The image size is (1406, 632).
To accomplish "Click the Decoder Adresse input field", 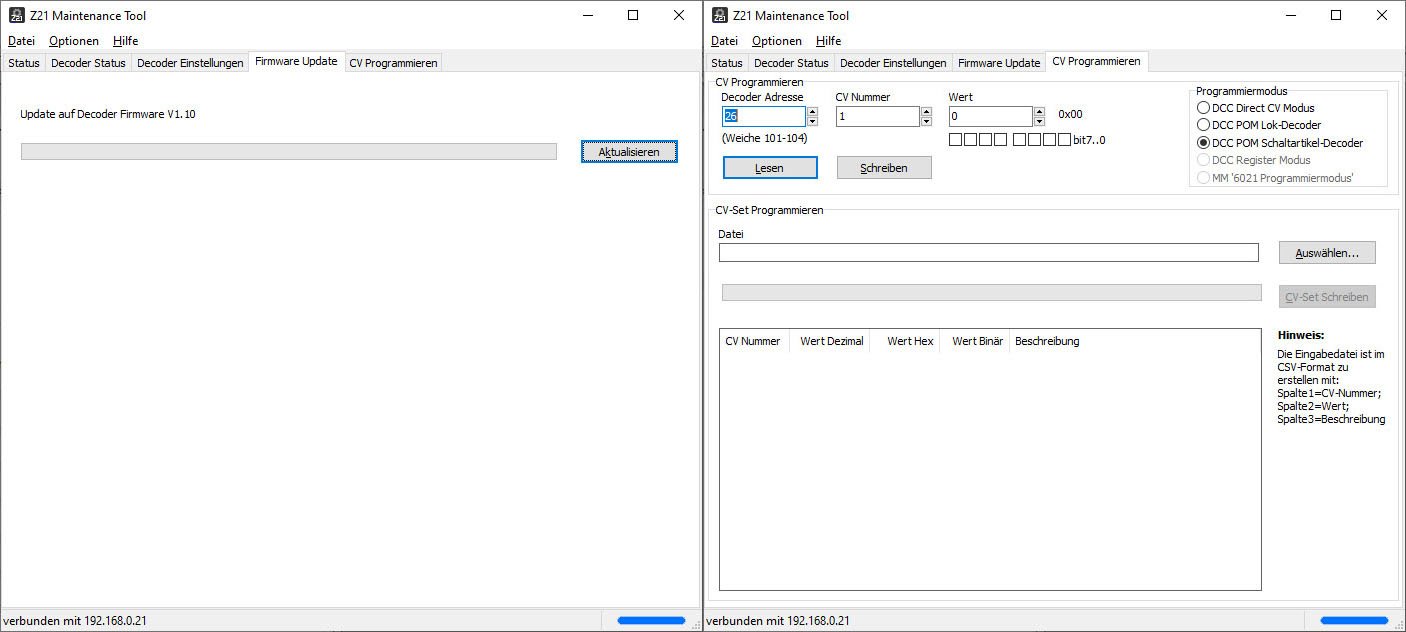I will pos(764,116).
